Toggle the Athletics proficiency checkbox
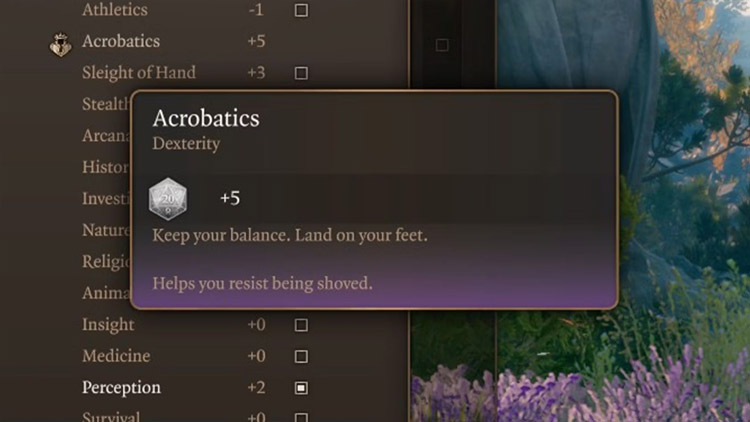Viewport: 750px width, 422px height. [x=301, y=10]
